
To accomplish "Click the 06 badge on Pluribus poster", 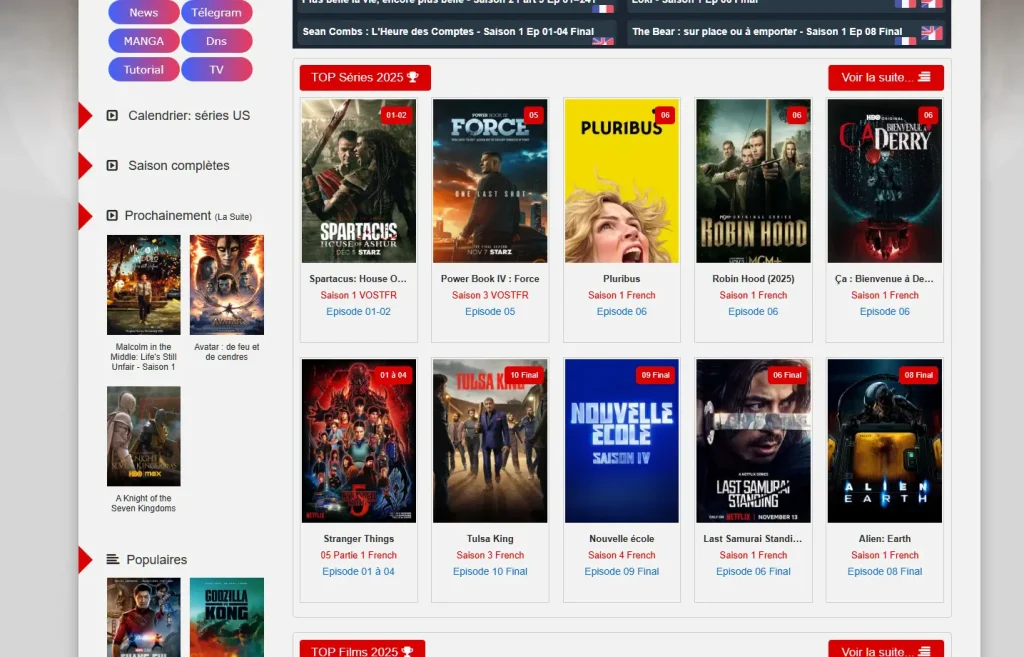I will tap(665, 115).
